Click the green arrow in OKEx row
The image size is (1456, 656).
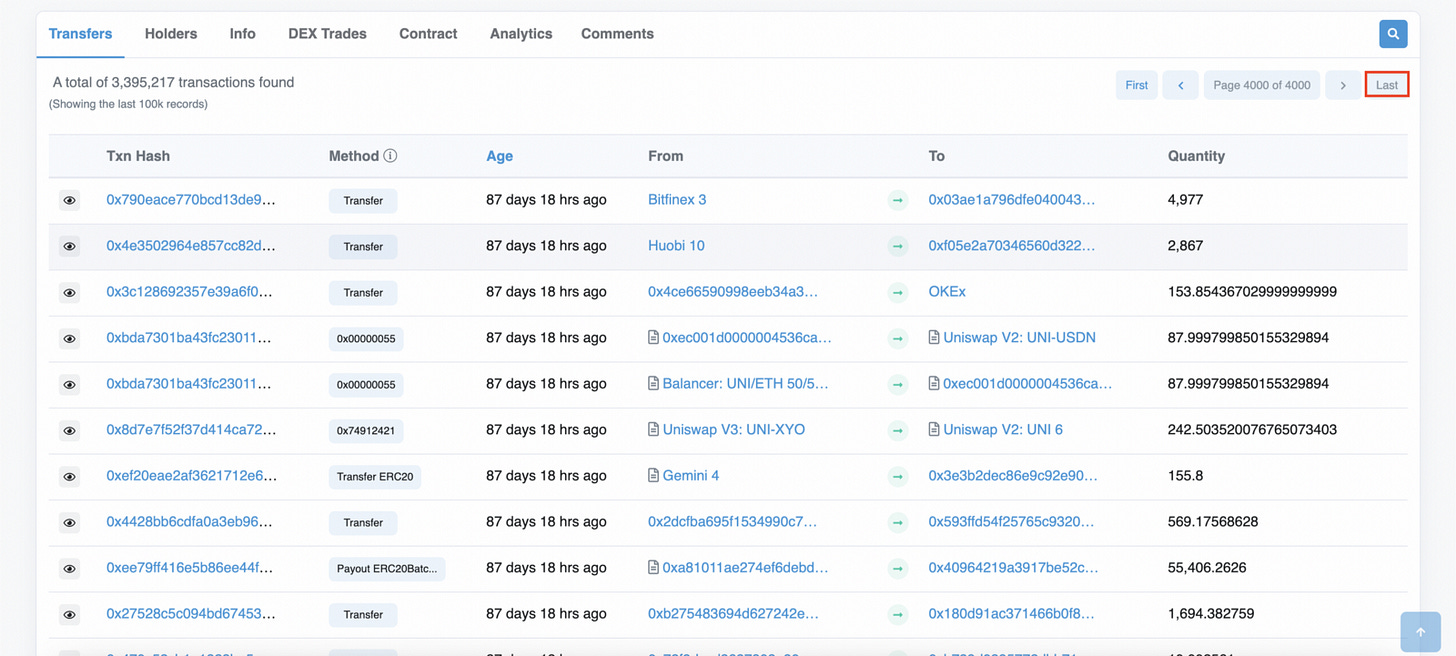[898, 292]
